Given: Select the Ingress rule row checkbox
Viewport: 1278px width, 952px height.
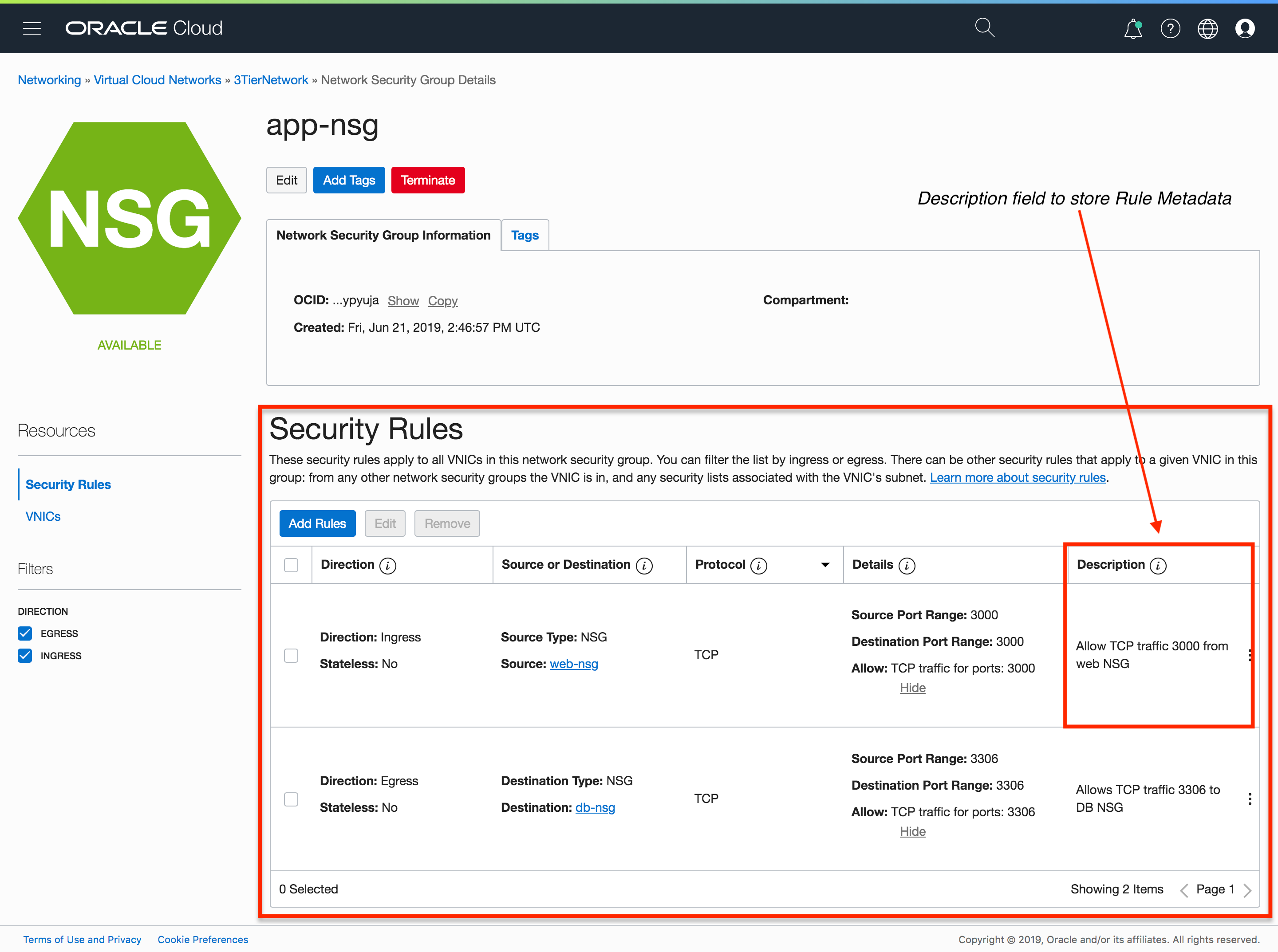Looking at the screenshot, I should pos(291,655).
